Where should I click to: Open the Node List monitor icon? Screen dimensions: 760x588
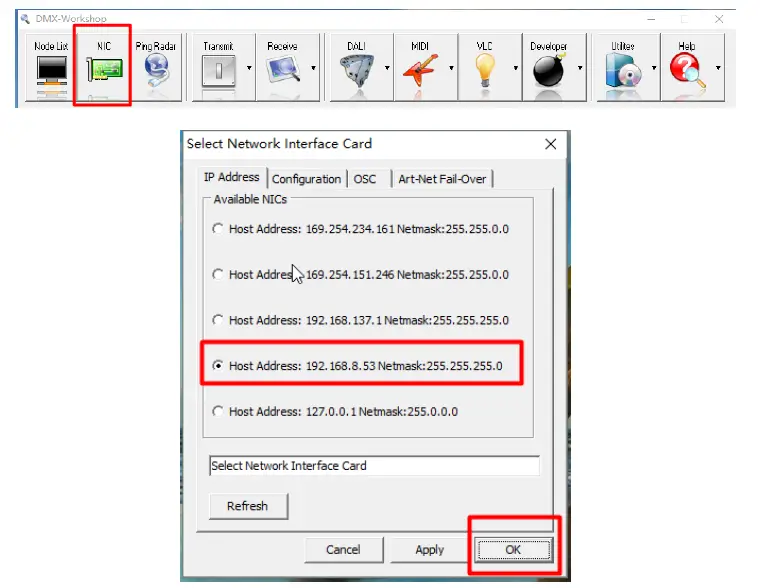point(51,70)
